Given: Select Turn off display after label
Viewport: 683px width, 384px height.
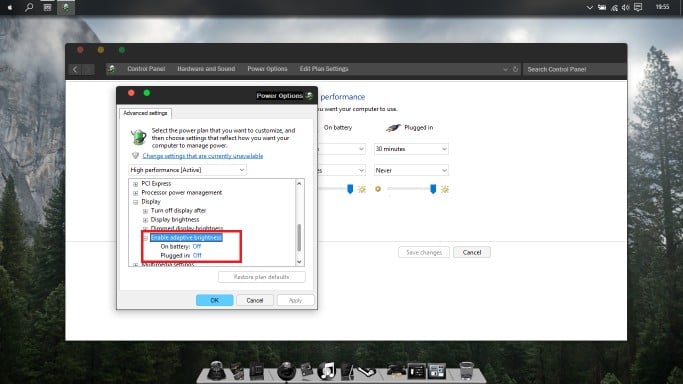Looking at the screenshot, I should coord(178,210).
